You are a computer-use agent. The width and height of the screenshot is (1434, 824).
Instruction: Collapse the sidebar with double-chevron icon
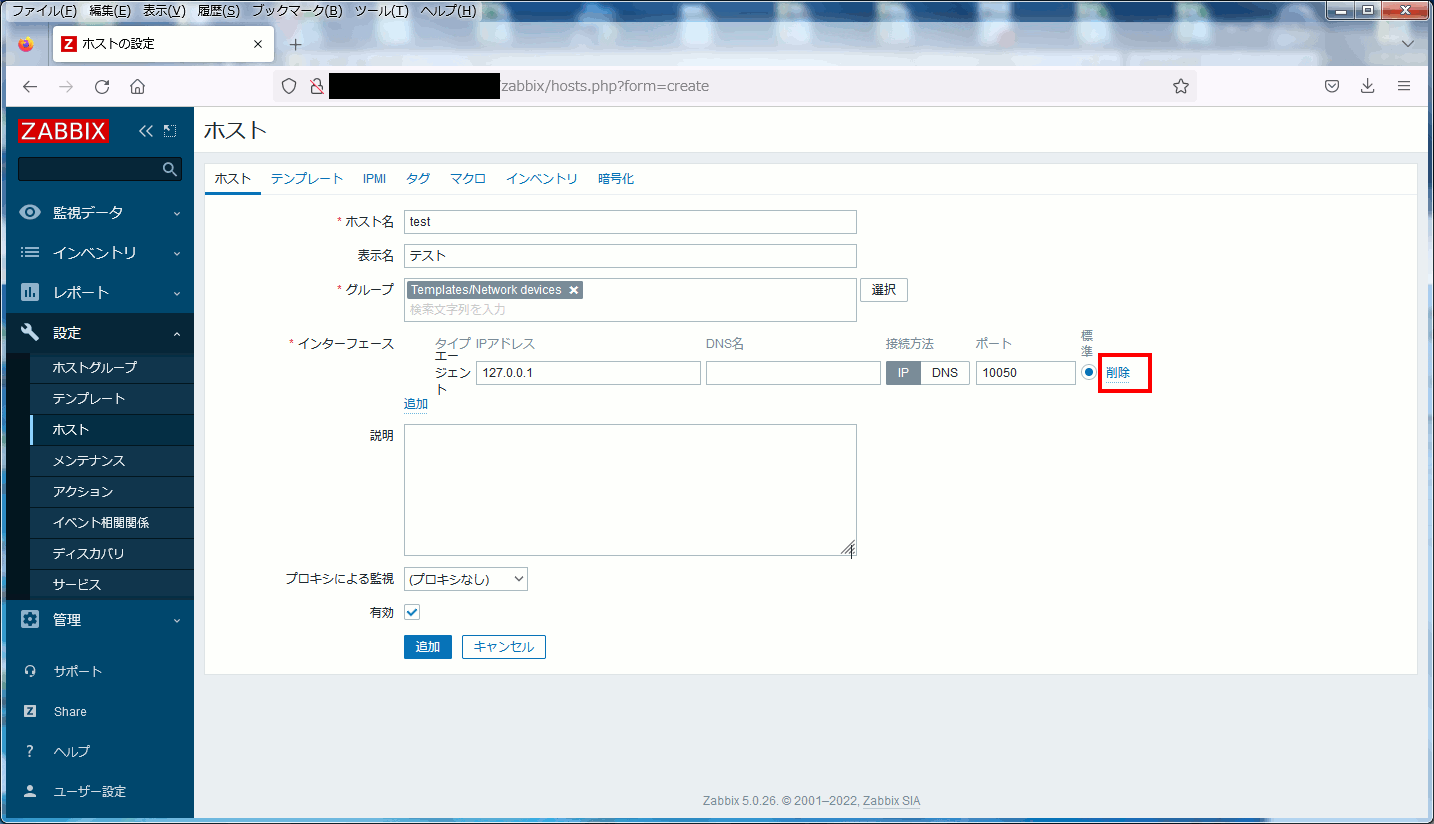146,131
